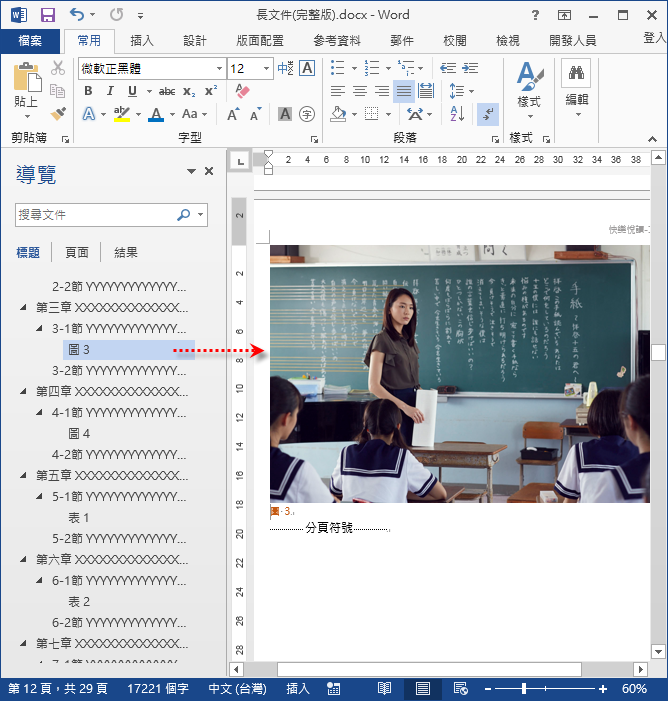Image resolution: width=668 pixels, height=701 pixels.
Task: Open font color picker
Action: [172, 114]
